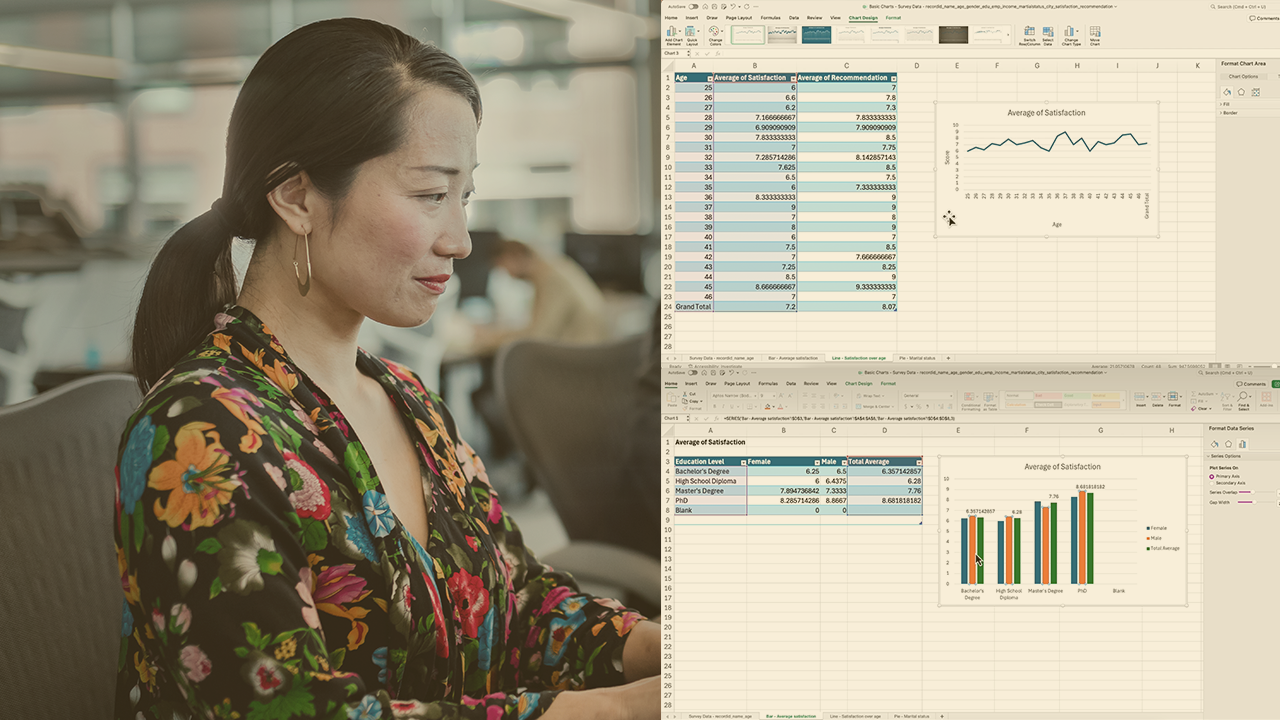The image size is (1280, 720).
Task: Click Change Chart Type icon
Action: pos(1071,35)
